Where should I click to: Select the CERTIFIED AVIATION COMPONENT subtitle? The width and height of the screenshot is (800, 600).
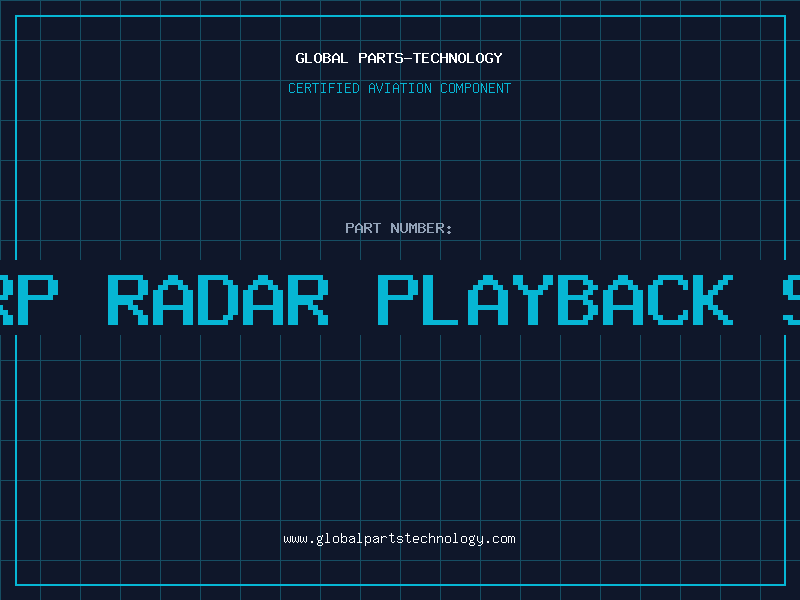pyautogui.click(x=399, y=88)
